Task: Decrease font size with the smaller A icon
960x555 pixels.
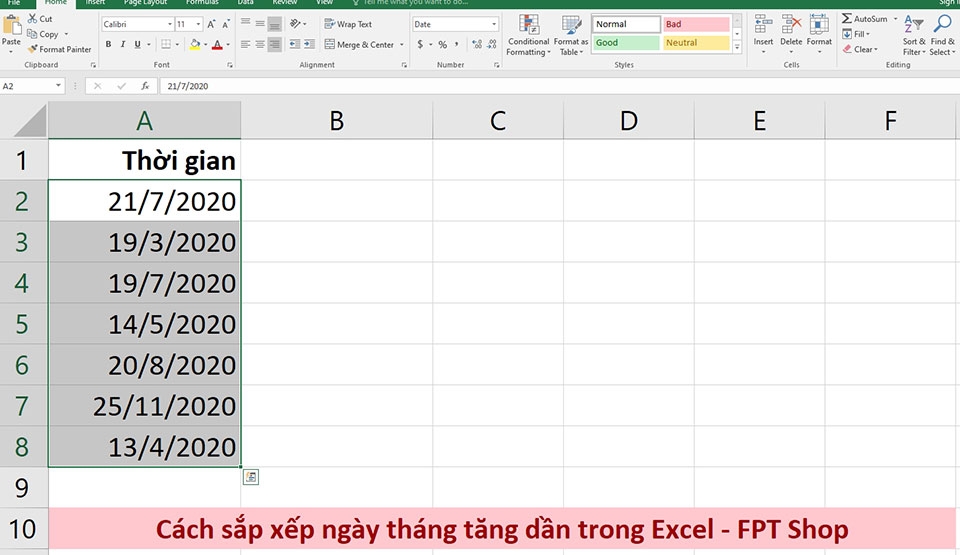Action: click(226, 24)
